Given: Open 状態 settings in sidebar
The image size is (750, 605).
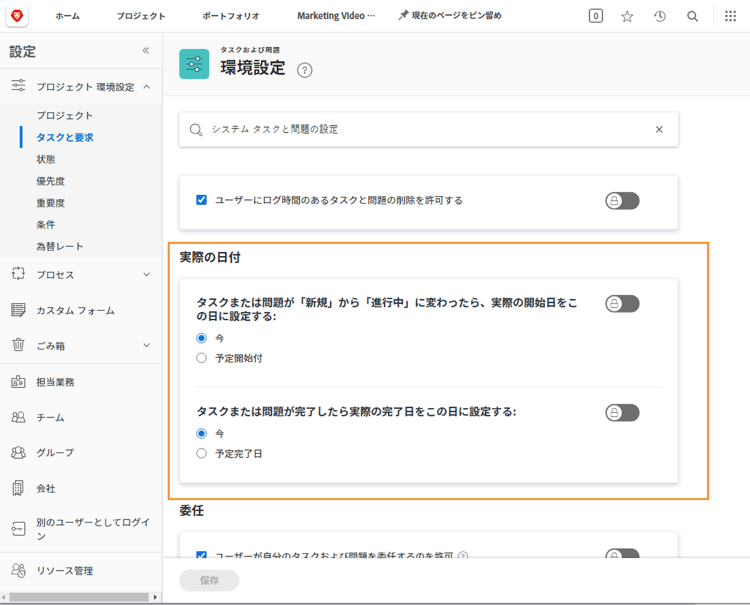Looking at the screenshot, I should 46,159.
